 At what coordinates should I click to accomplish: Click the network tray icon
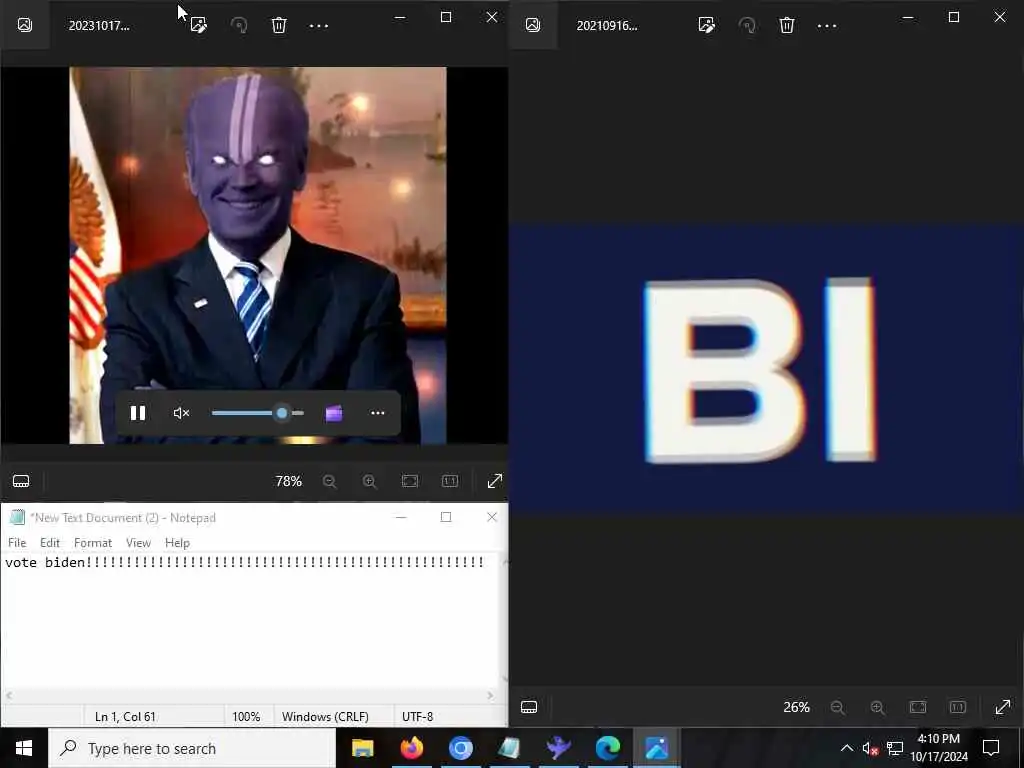coord(895,748)
